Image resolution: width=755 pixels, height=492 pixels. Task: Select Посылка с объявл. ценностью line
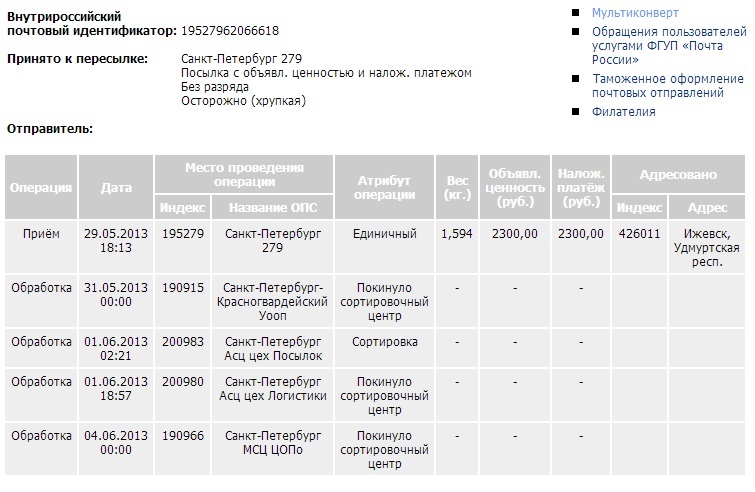pos(326,73)
